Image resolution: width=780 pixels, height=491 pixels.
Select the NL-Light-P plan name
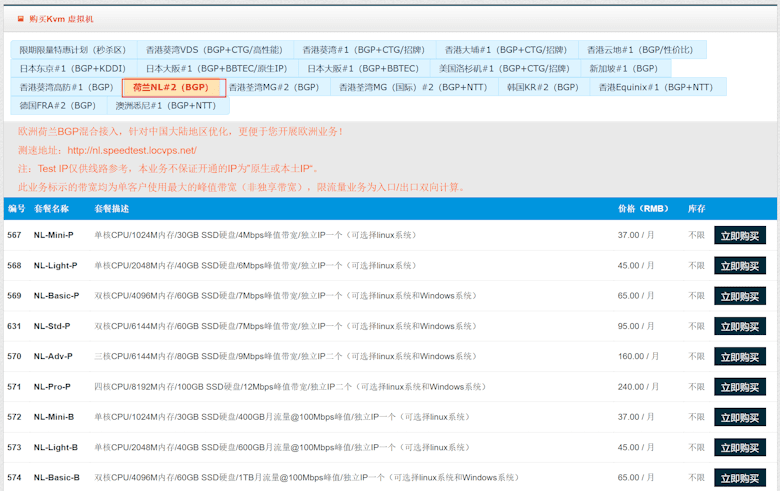(x=56, y=265)
